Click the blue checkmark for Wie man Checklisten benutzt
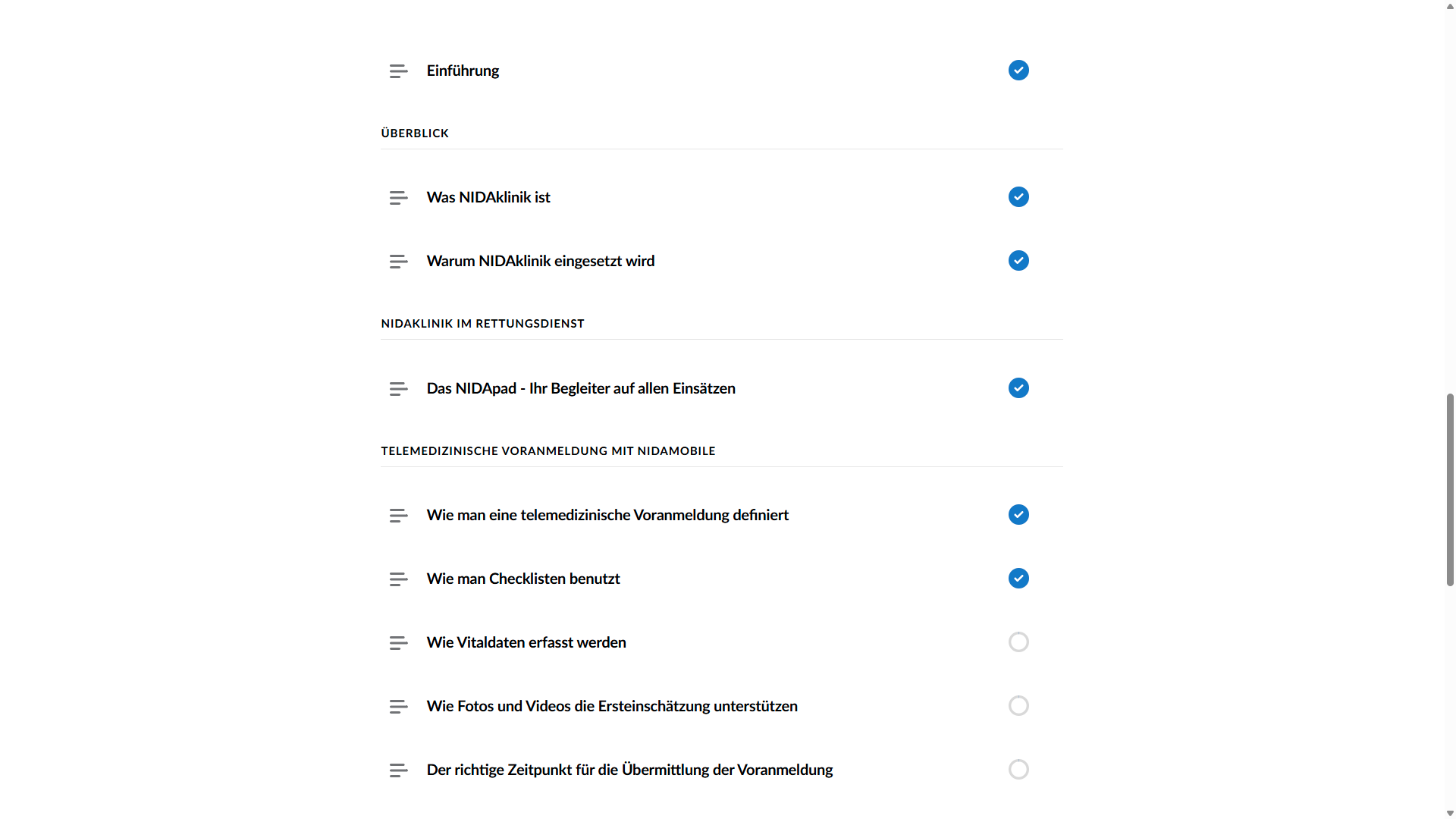Image resolution: width=1456 pixels, height=819 pixels. 1018,579
